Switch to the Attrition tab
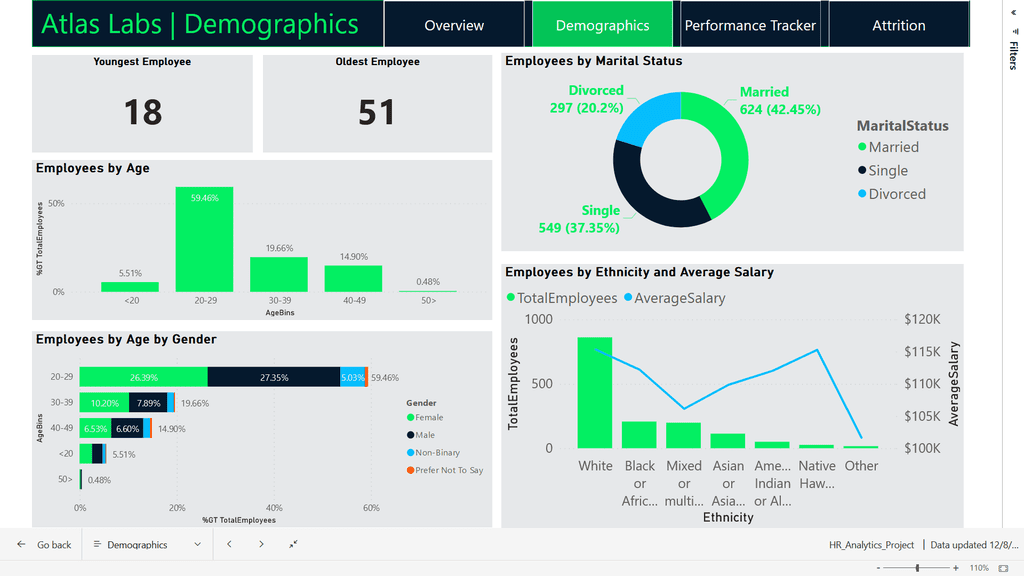 (899, 25)
